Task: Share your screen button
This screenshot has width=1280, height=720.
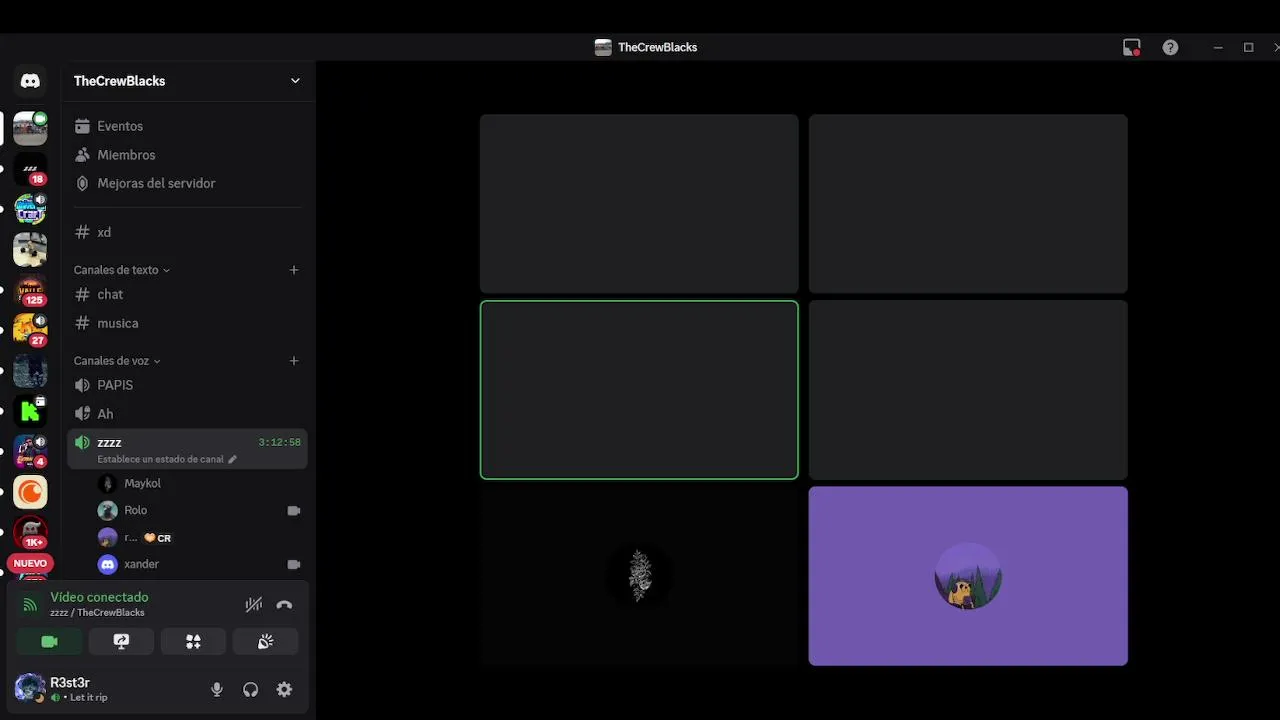Action: point(121,642)
